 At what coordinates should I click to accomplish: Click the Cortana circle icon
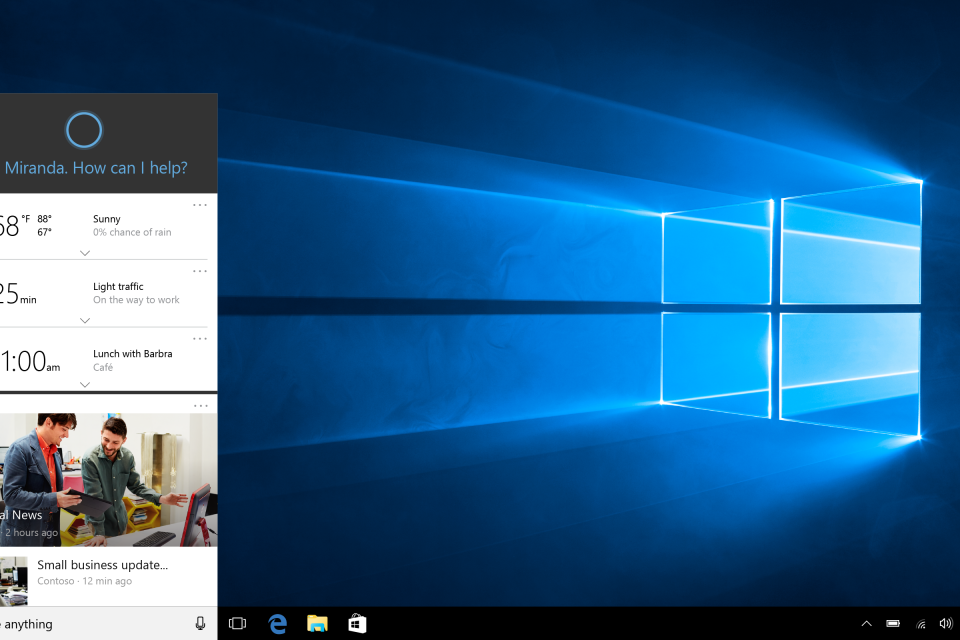[84, 130]
